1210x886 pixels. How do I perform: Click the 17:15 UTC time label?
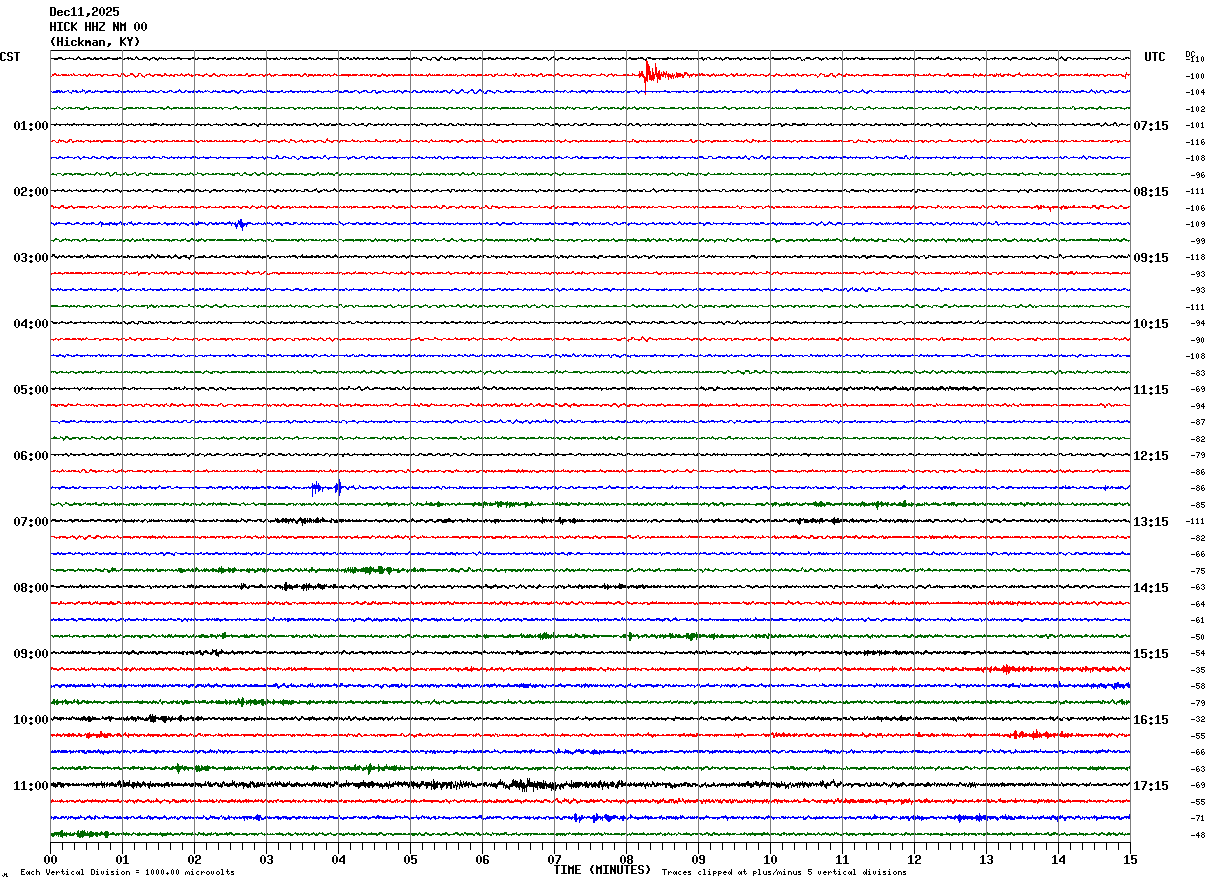(x=1150, y=786)
